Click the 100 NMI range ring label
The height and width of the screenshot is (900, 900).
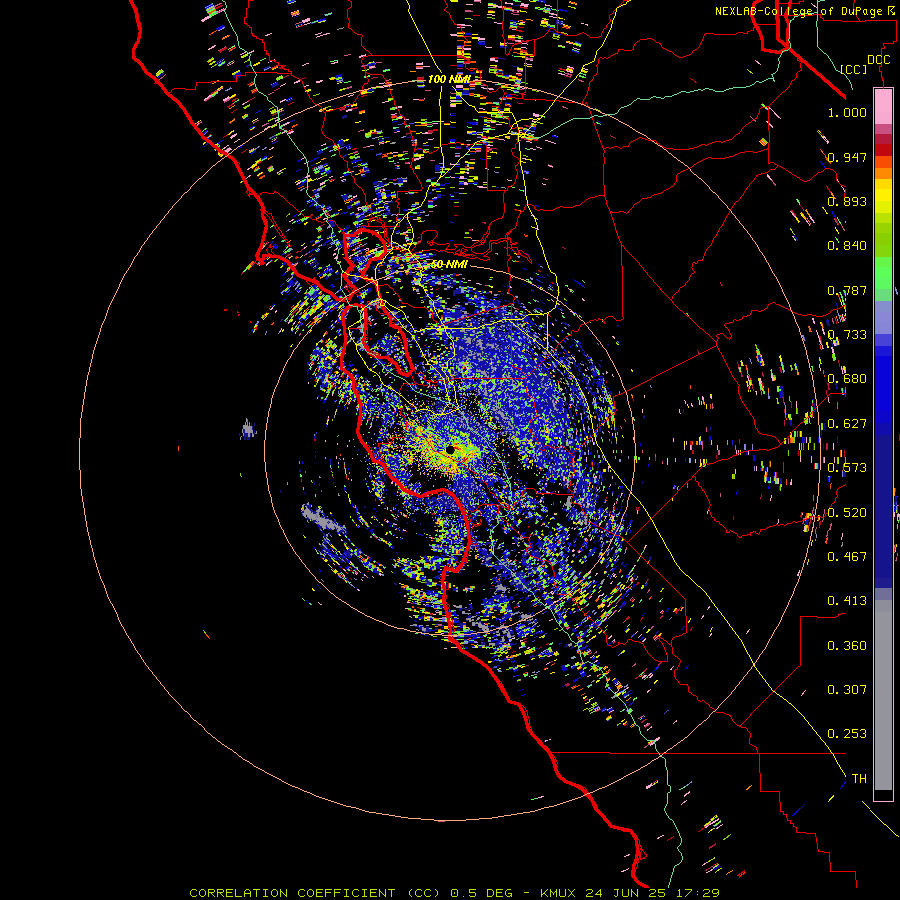click(449, 79)
